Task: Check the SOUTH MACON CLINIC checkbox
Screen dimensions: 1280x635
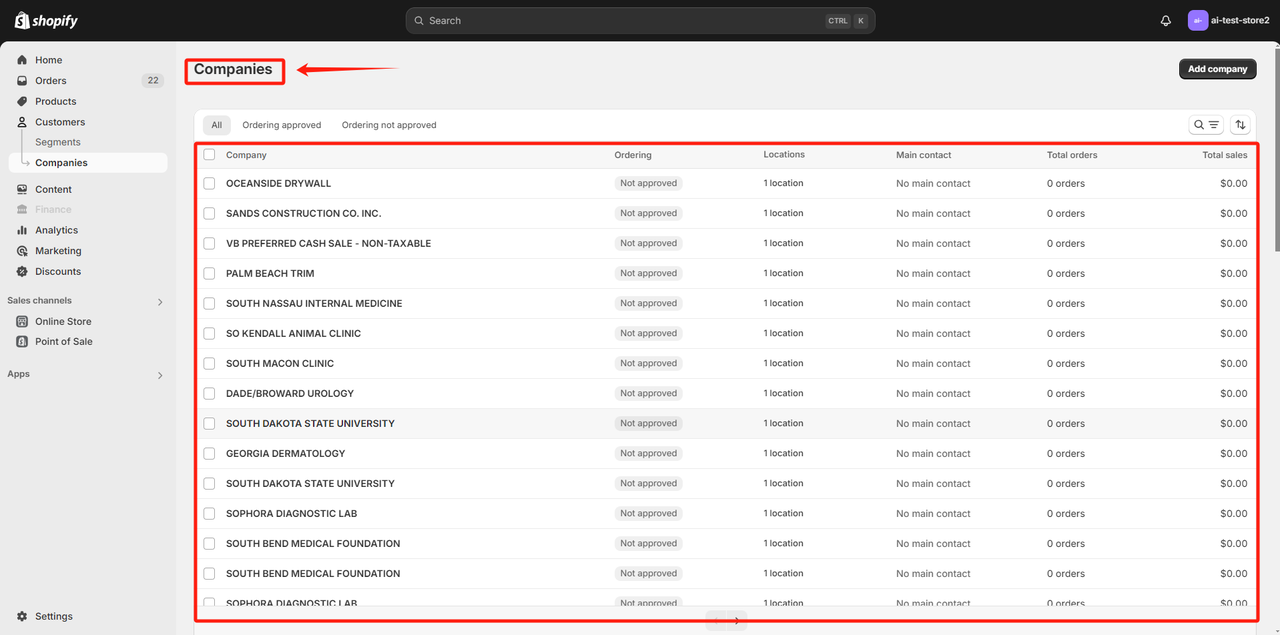Action: coord(209,363)
